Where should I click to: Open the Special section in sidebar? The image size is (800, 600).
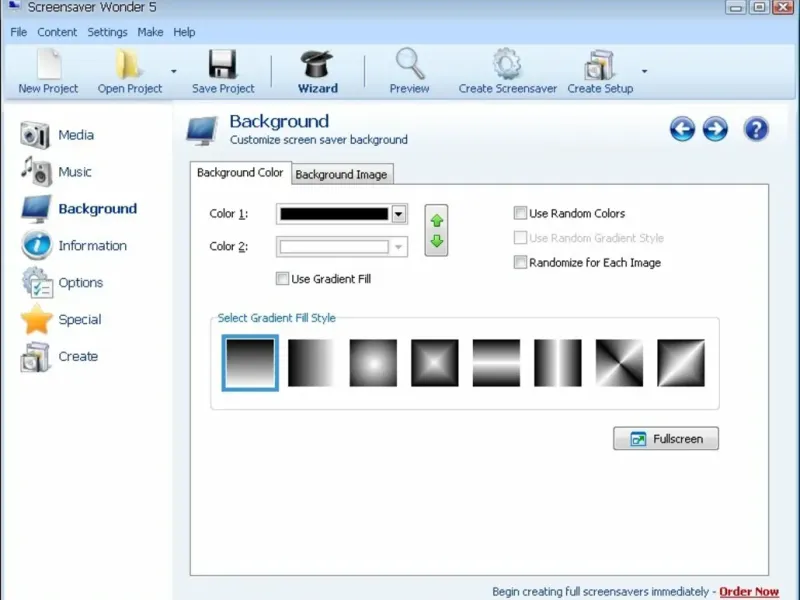61,319
